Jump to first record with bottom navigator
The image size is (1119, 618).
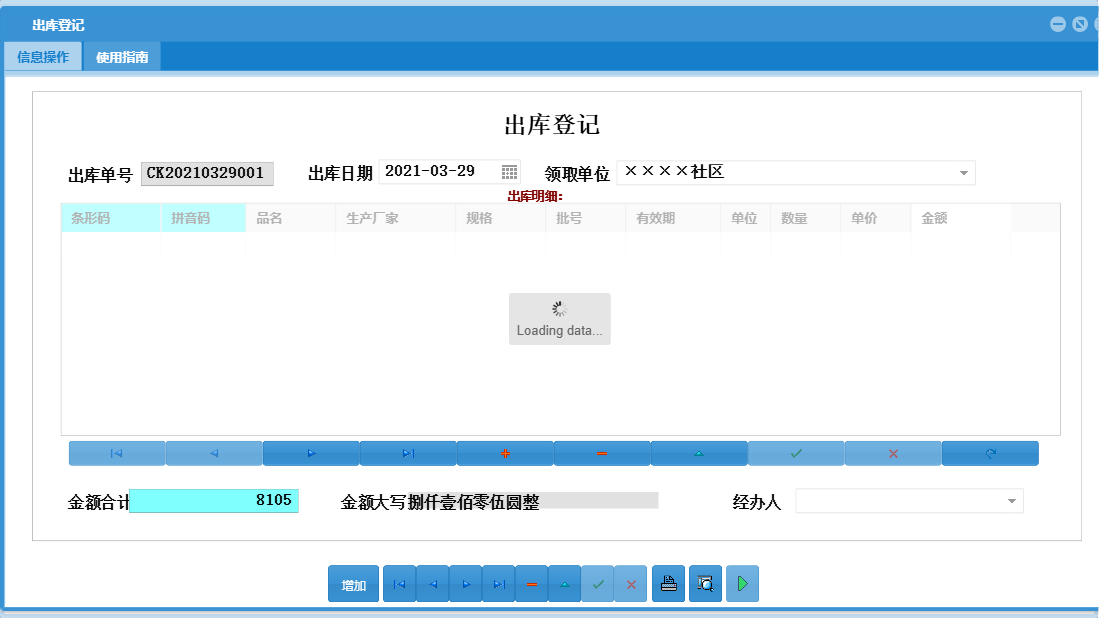point(399,583)
